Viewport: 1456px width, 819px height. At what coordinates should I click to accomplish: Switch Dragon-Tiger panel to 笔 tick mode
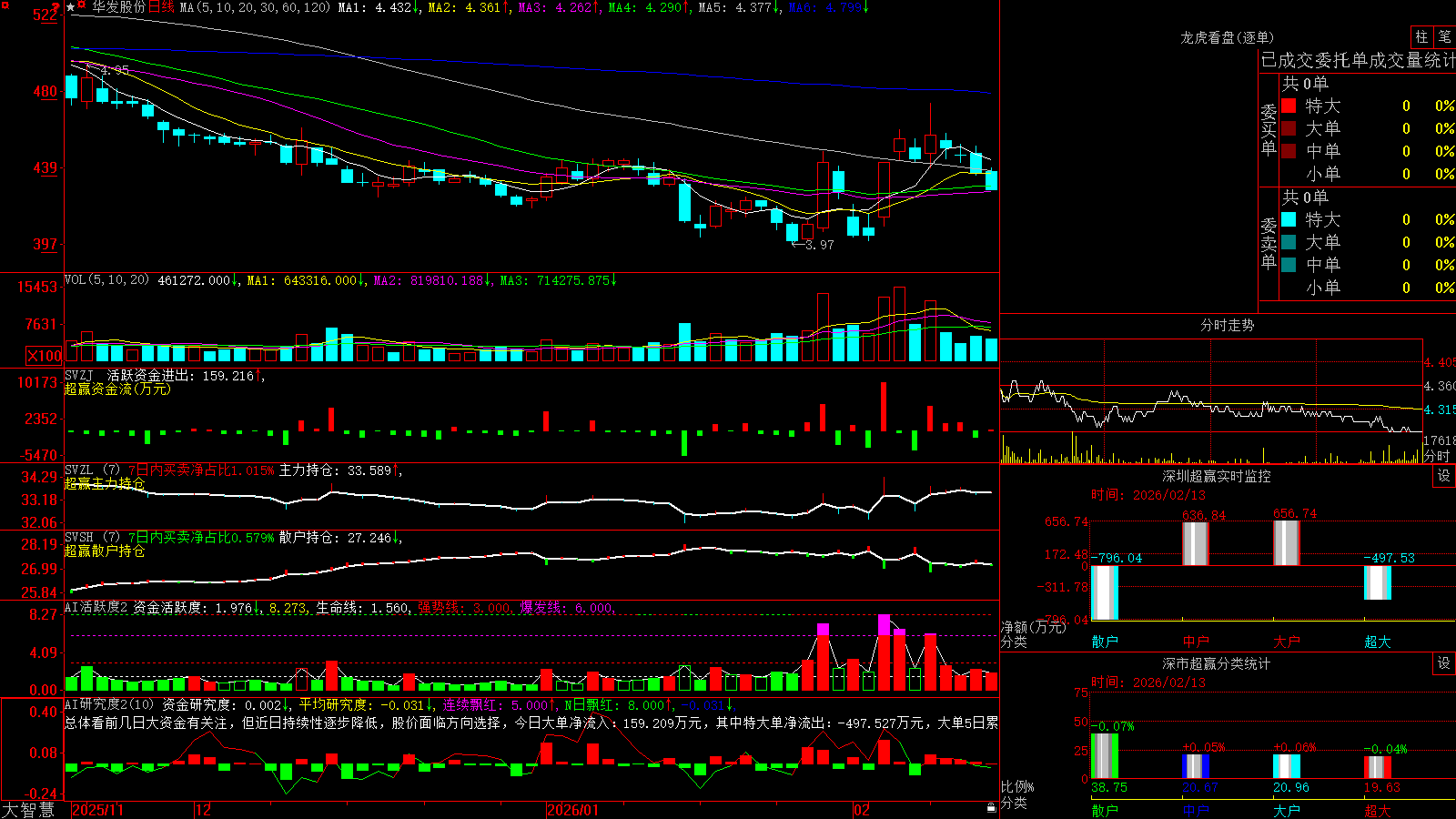tap(1444, 36)
